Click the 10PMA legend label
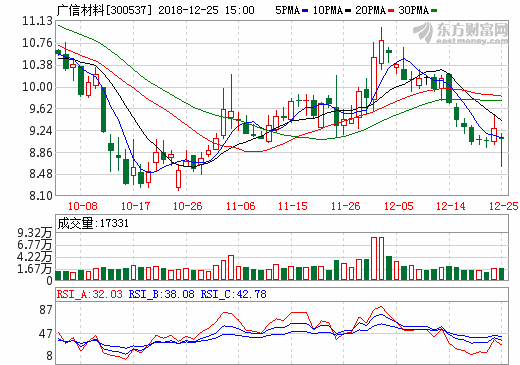 328,10
